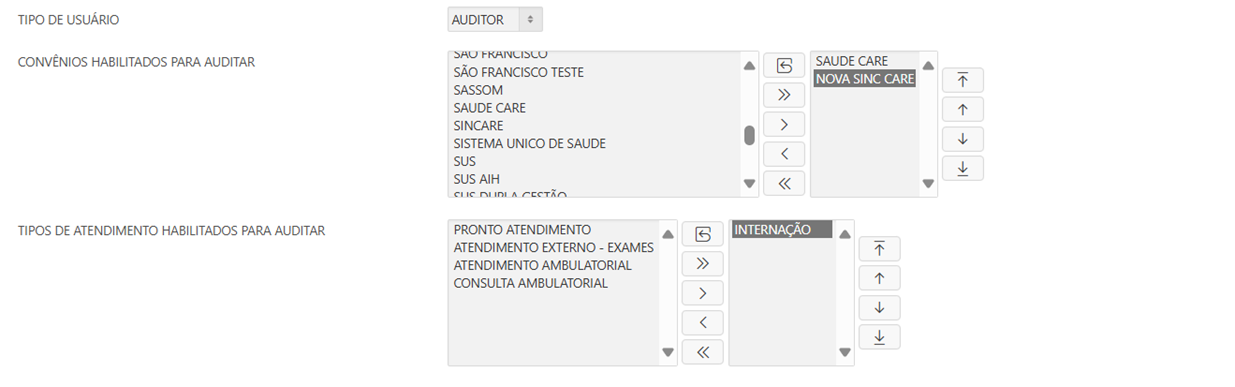Click reset icon above convênios transfer arrows

[784, 65]
